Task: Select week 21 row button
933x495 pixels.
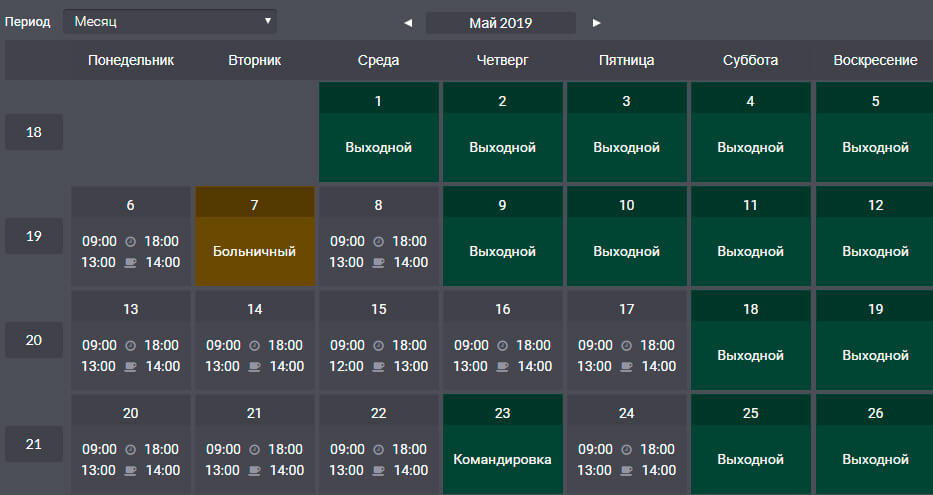Action: point(34,444)
